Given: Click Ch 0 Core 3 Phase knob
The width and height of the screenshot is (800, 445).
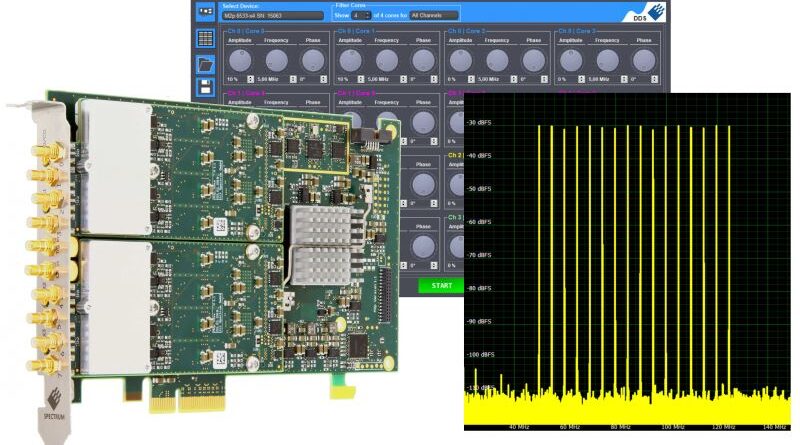Looking at the screenshot, I should click(x=645, y=59).
